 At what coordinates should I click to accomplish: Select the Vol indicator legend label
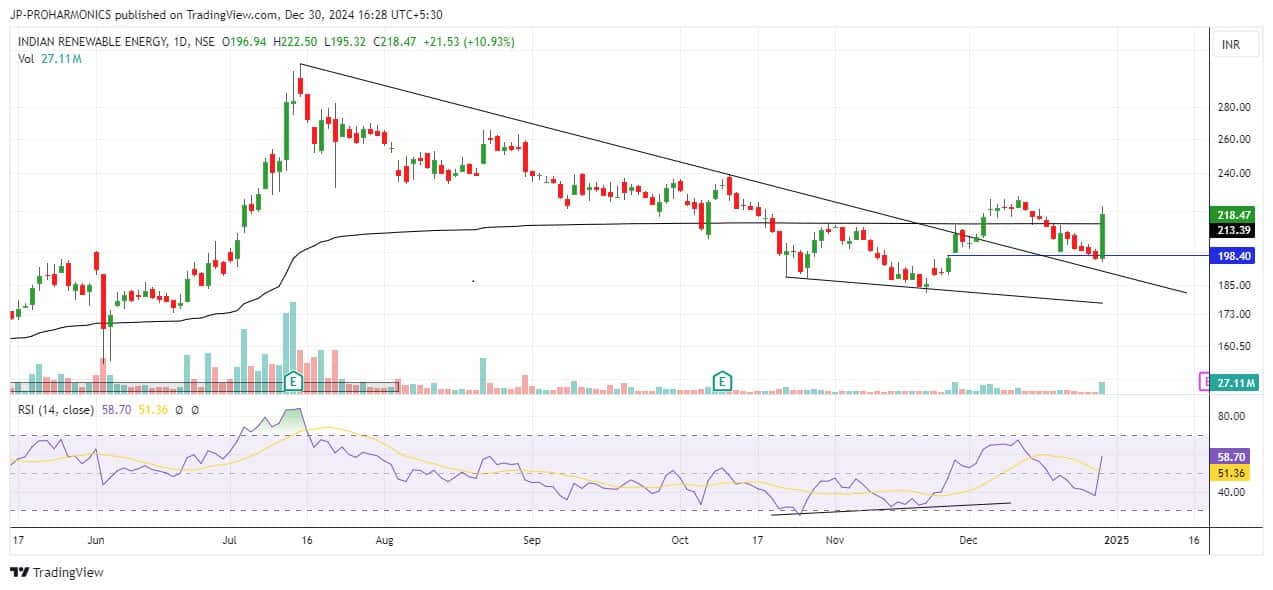tap(26, 59)
